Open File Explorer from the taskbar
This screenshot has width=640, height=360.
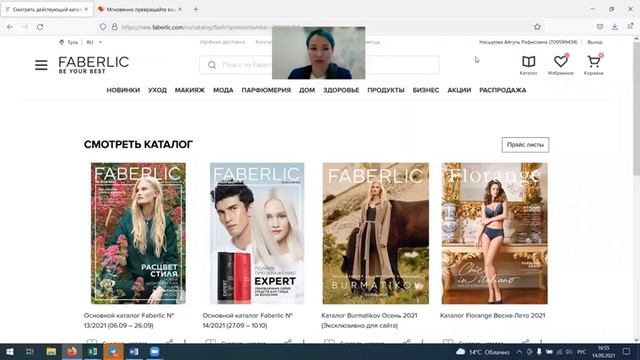(51, 352)
